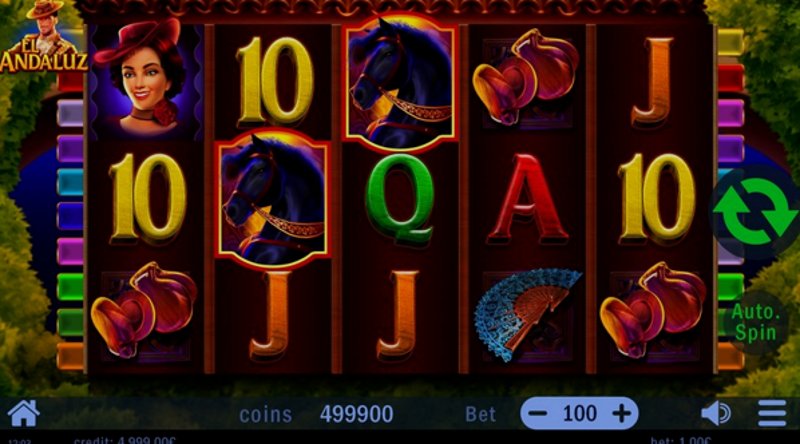Click the El Andaluz logo
Screen dimensions: 800x444
click(42, 37)
